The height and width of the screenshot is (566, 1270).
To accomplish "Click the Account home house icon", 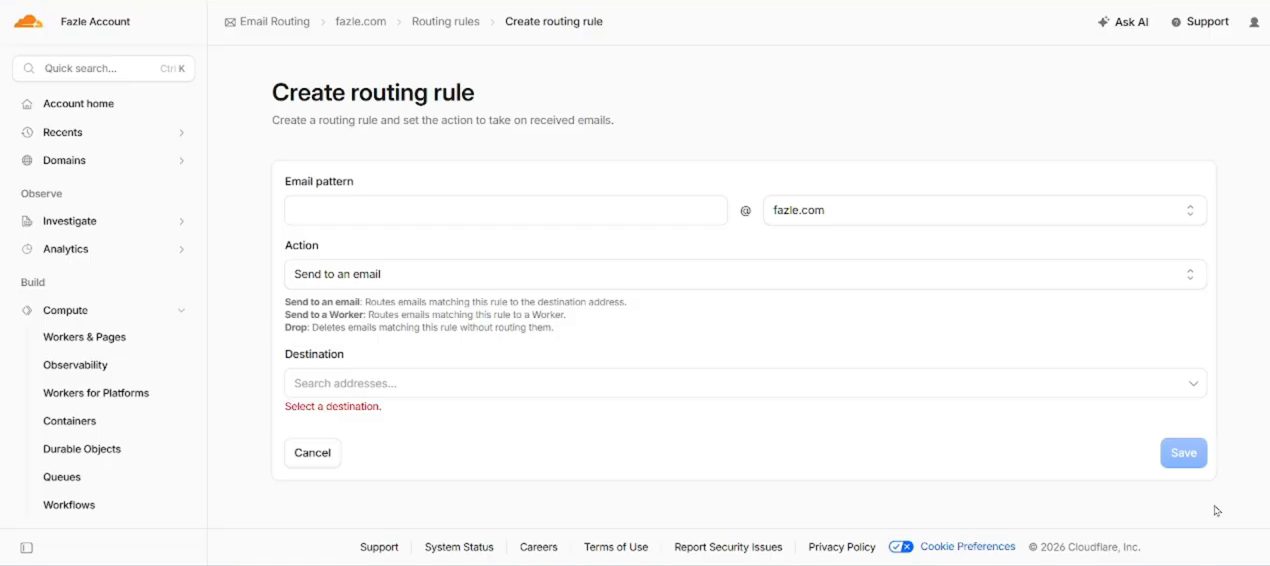I will click(27, 104).
